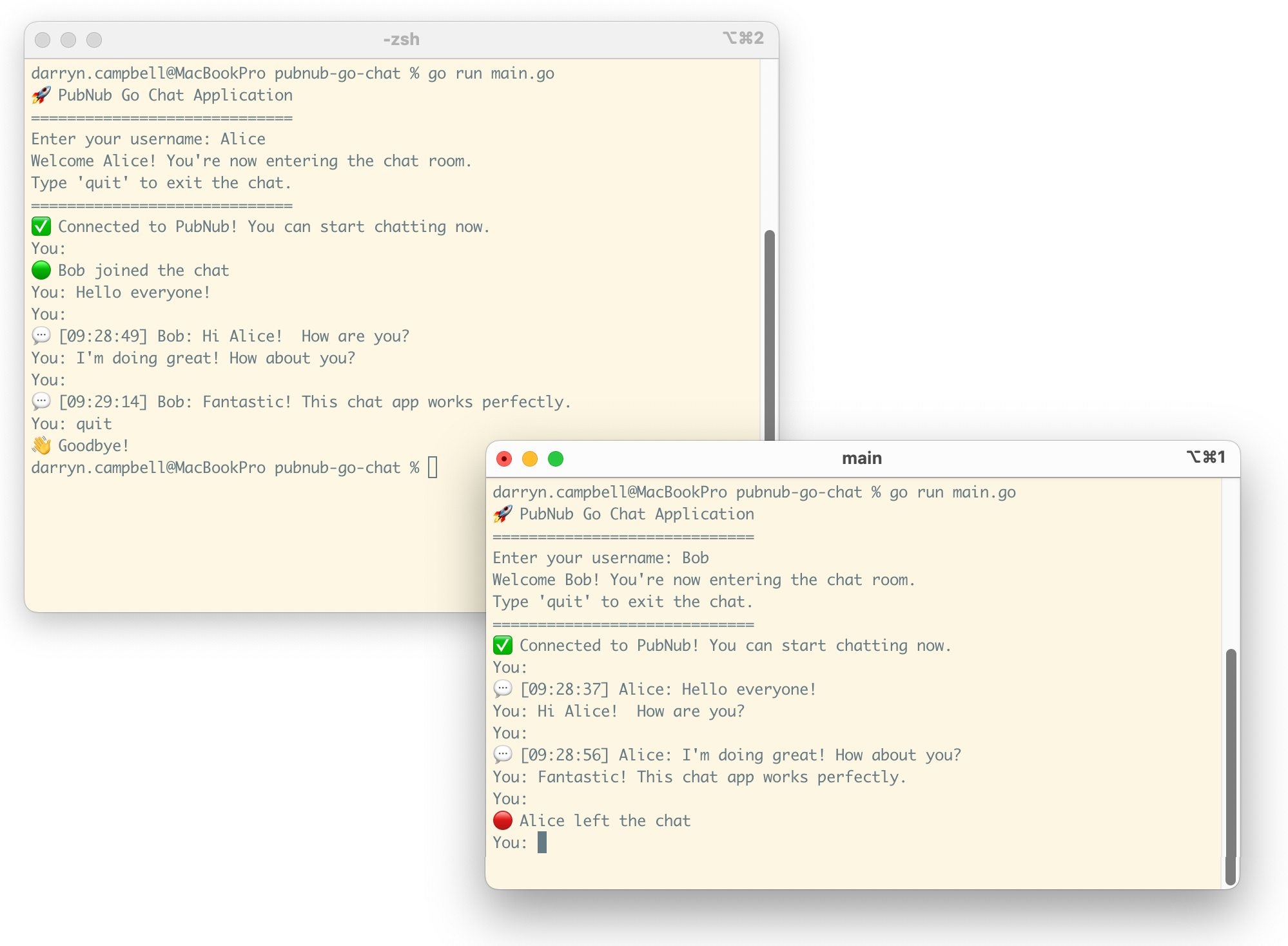1288x946 pixels.
Task: Click 'Welcome Alice! You're now entering the chat room.'
Action: pyautogui.click(x=251, y=161)
